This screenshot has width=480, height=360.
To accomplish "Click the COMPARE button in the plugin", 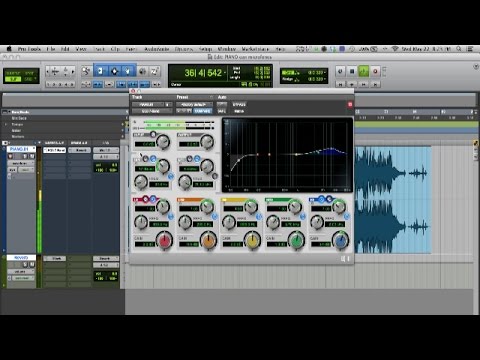I will click(x=202, y=111).
